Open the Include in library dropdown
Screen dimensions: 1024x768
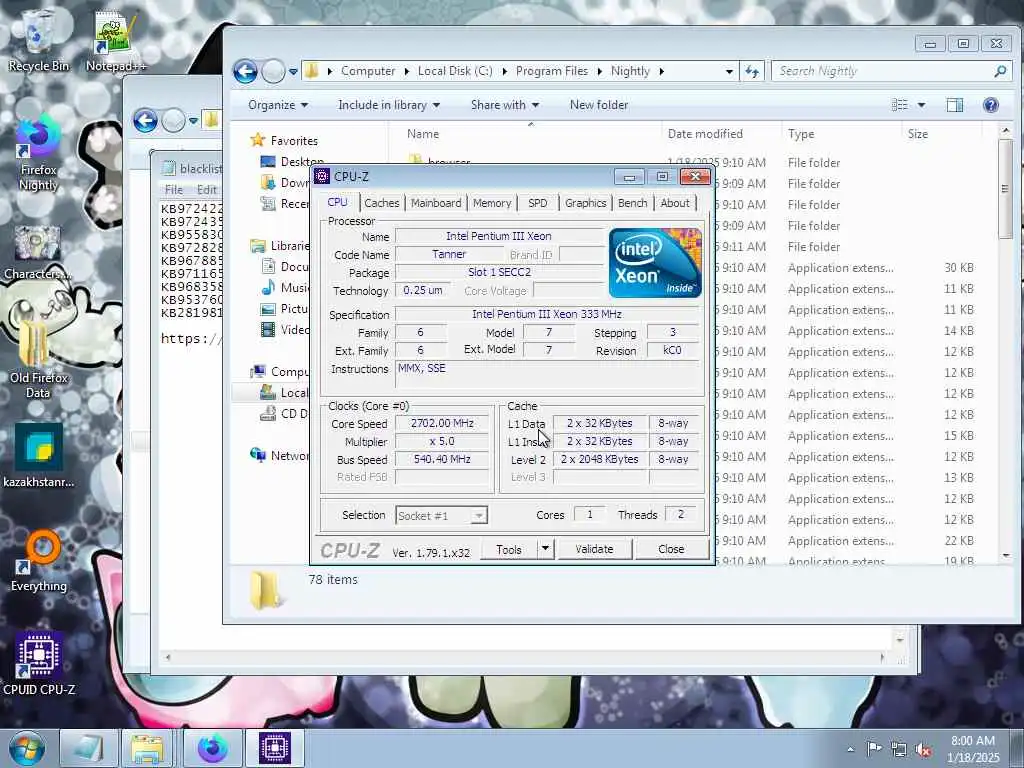pos(389,104)
